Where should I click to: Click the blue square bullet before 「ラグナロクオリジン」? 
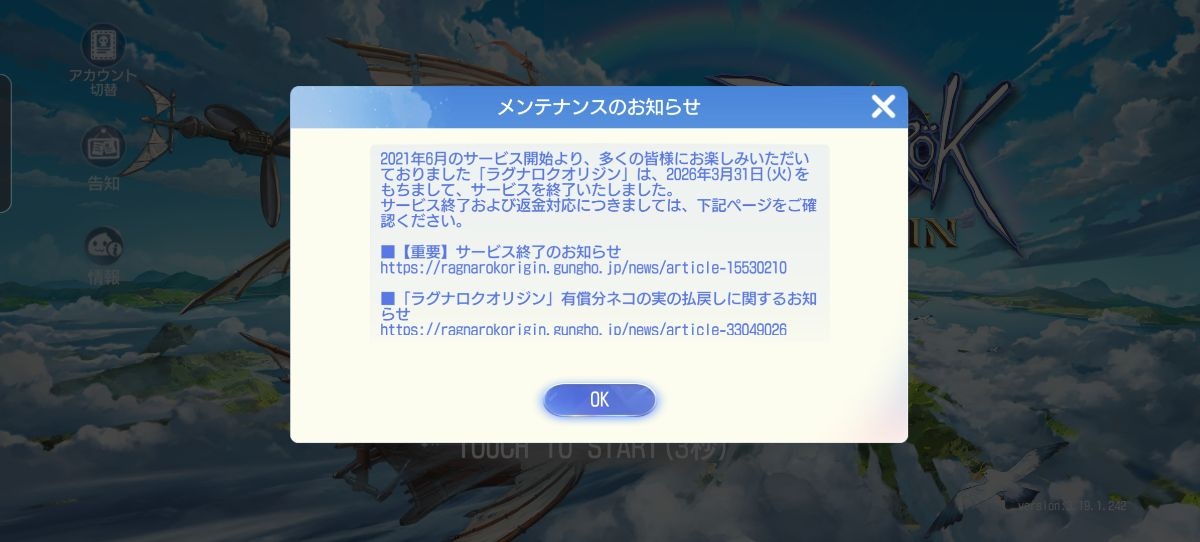pos(388,298)
